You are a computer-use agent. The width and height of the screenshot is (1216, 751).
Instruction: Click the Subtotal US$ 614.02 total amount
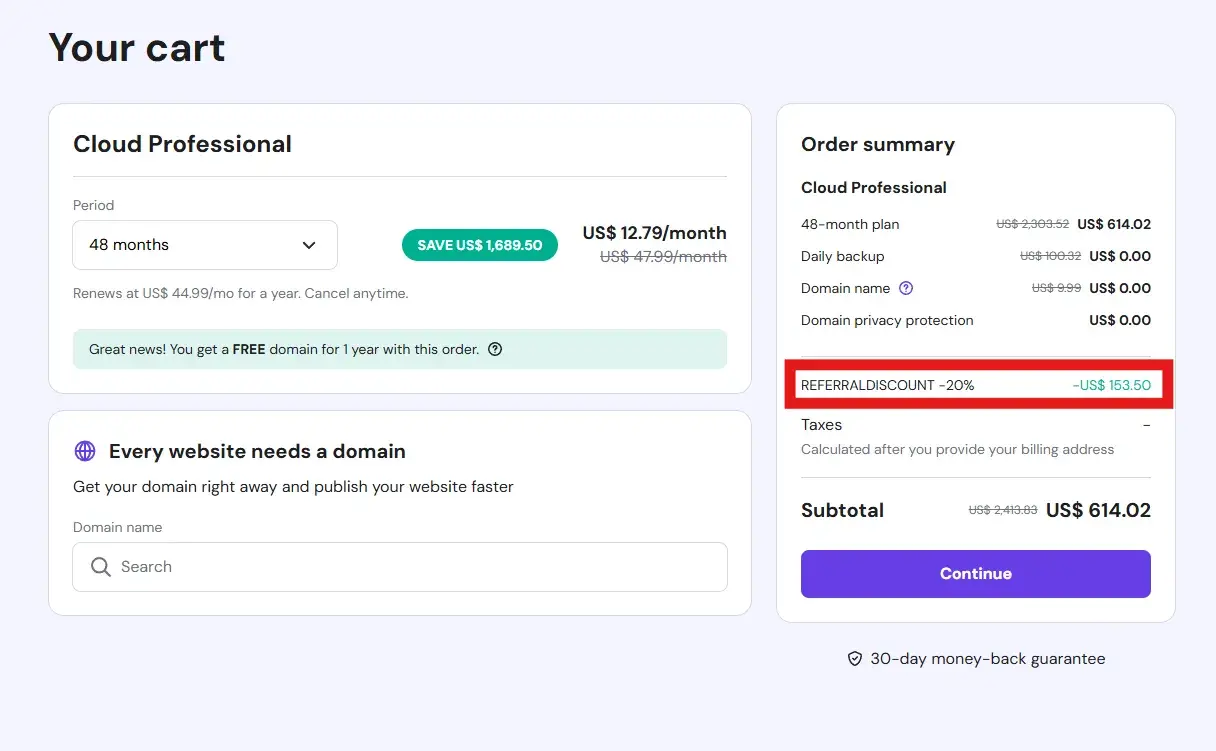[x=1098, y=510]
